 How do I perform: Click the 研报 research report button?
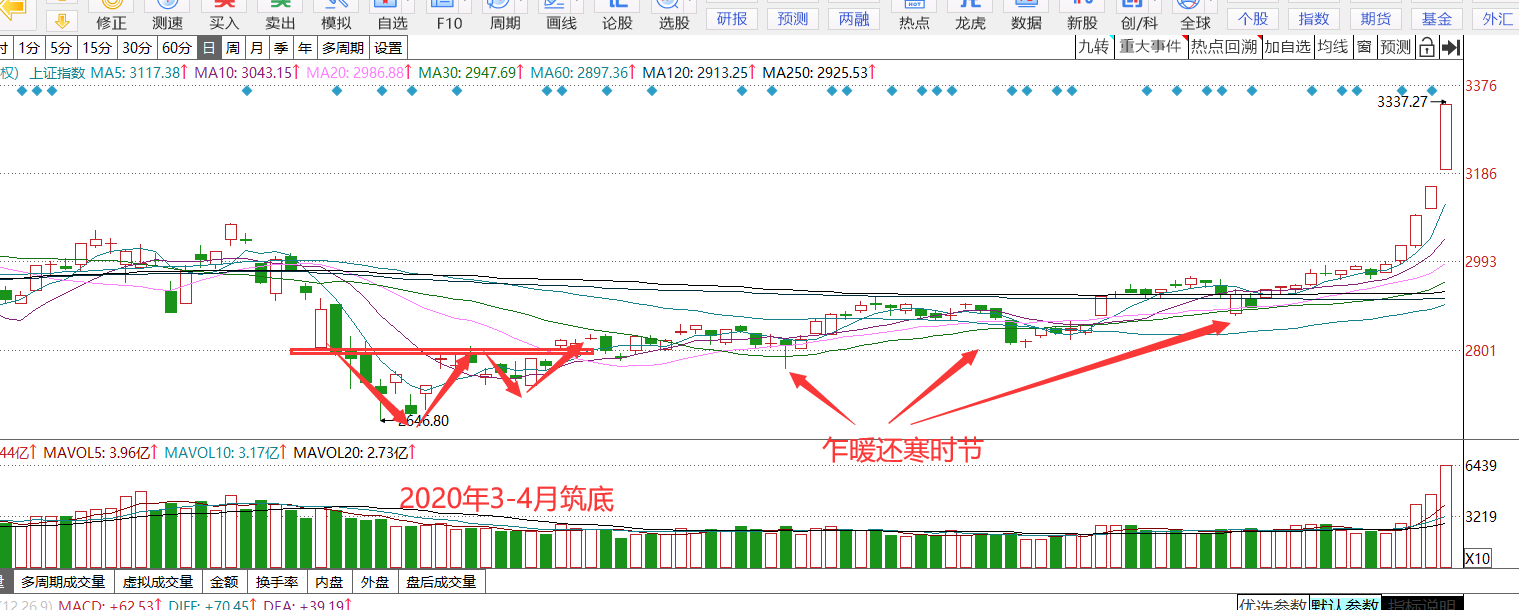(732, 19)
